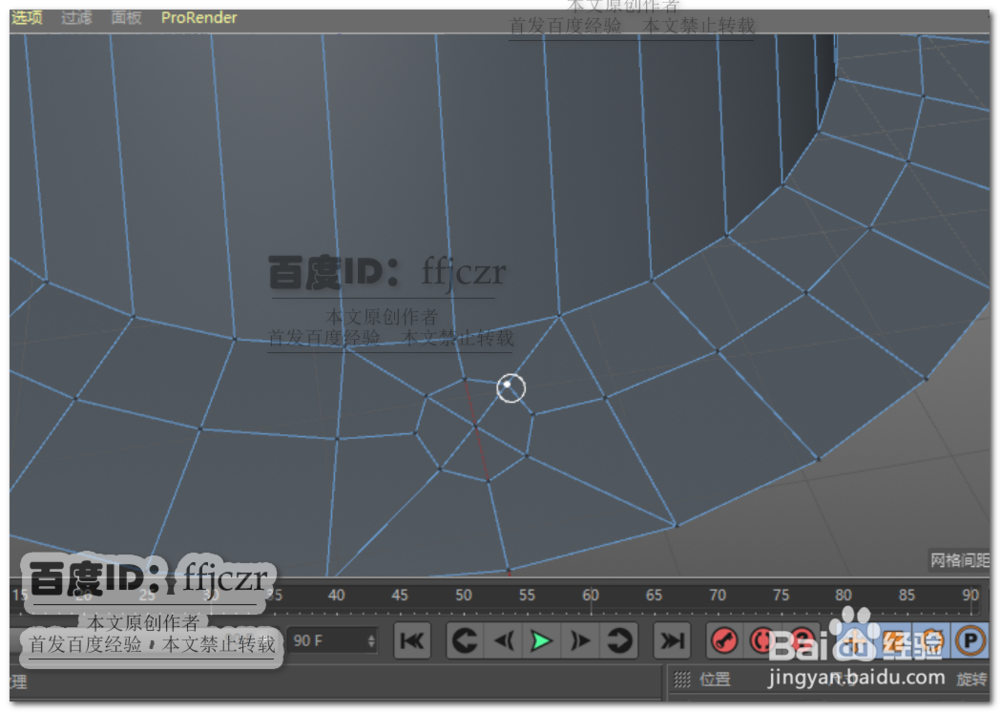Click frame 70 on the timeline ruler

click(x=717, y=595)
